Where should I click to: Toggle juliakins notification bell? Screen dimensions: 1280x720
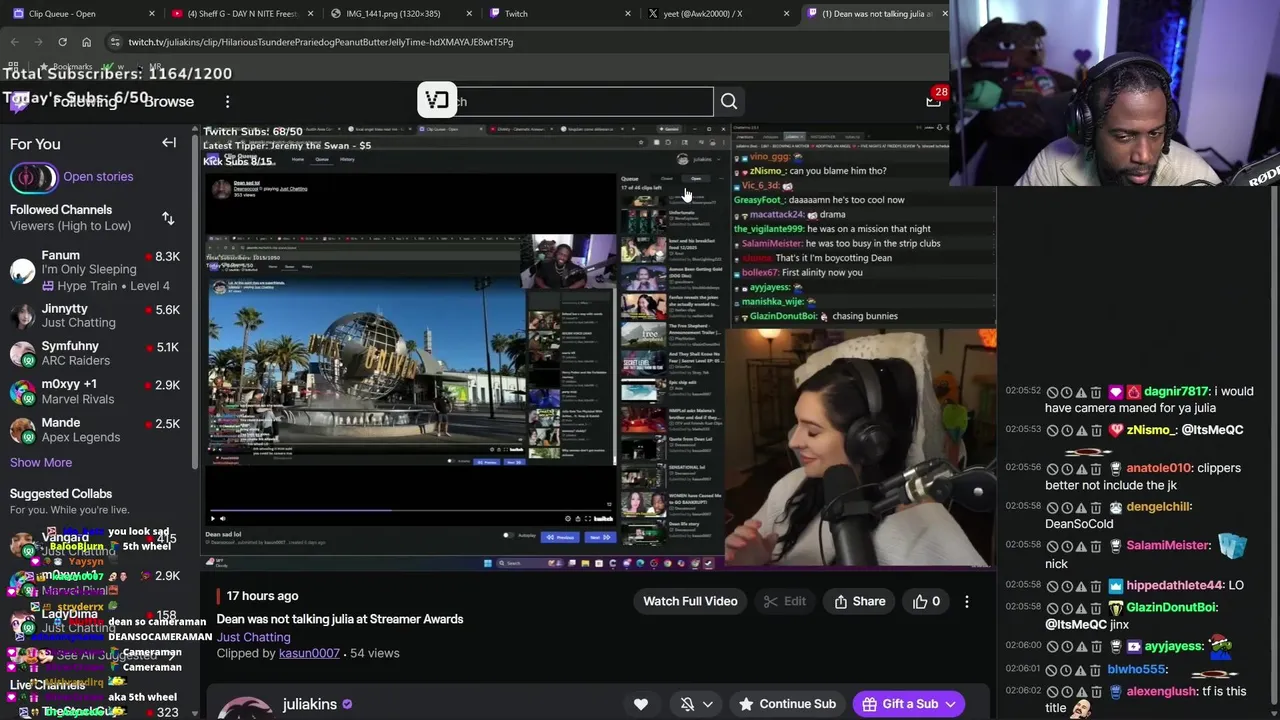click(x=688, y=704)
